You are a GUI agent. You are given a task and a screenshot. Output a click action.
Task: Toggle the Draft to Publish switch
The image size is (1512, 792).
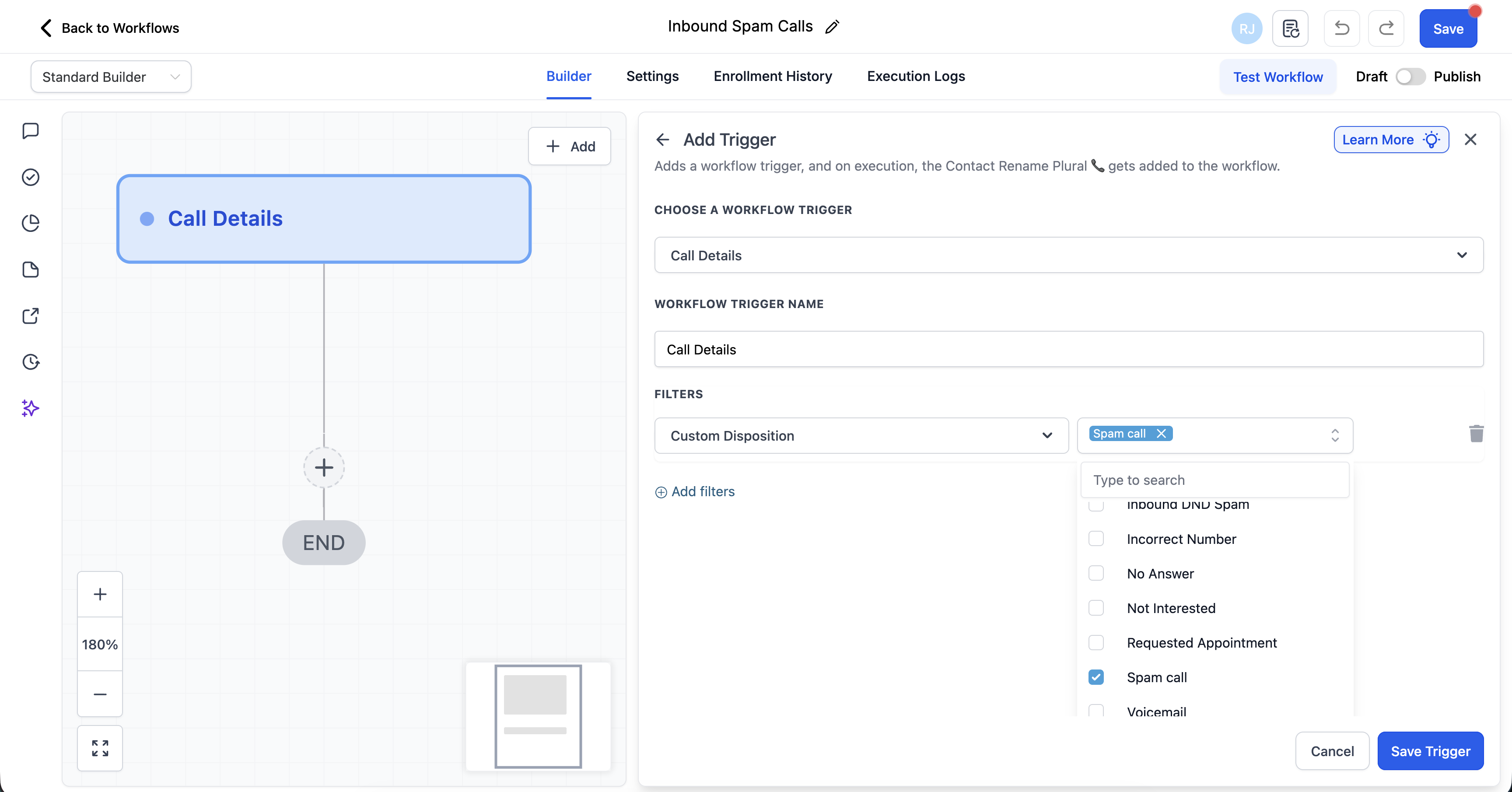pos(1410,77)
